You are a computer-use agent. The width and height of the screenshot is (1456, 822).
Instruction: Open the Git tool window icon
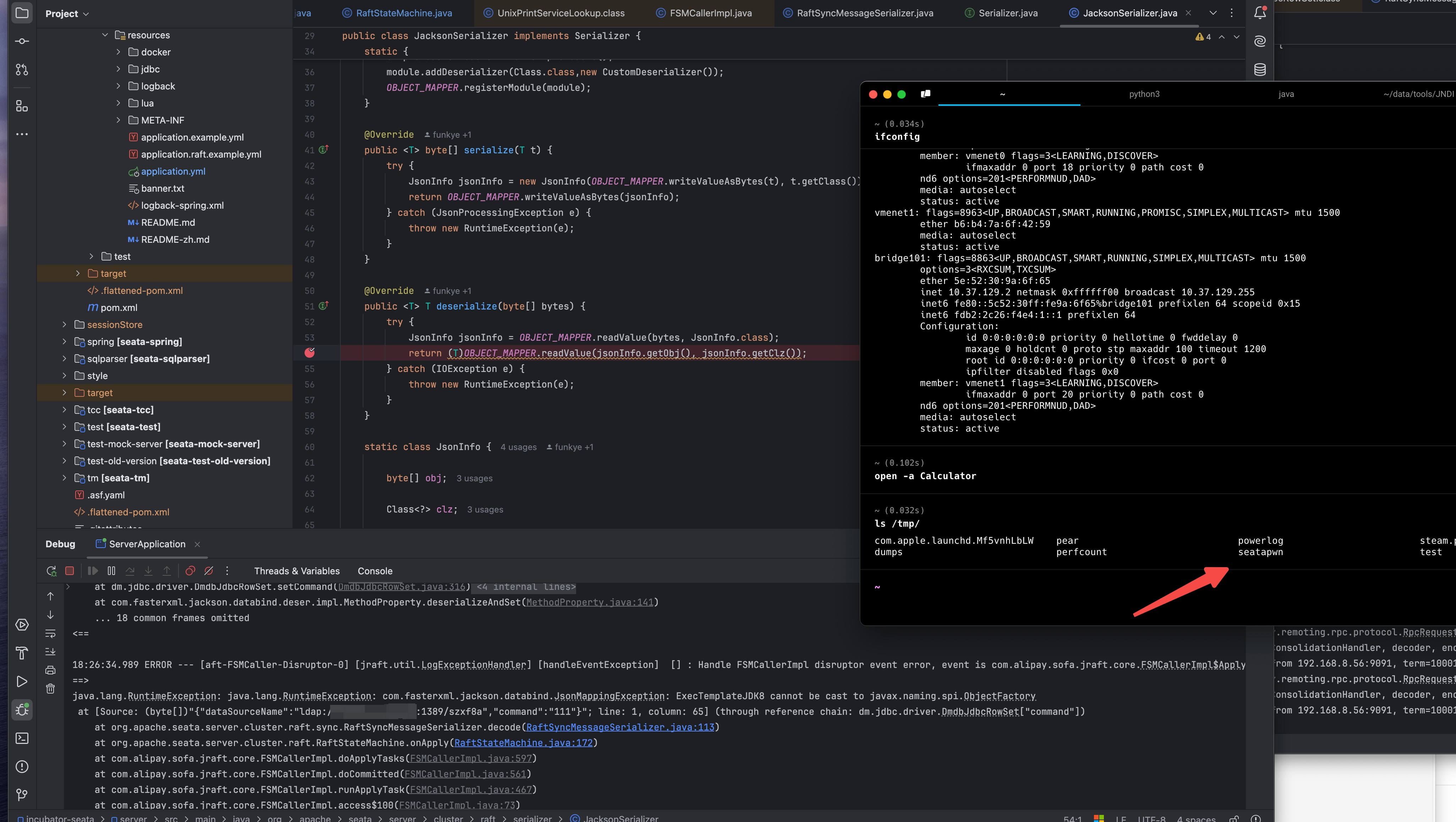(x=22, y=795)
